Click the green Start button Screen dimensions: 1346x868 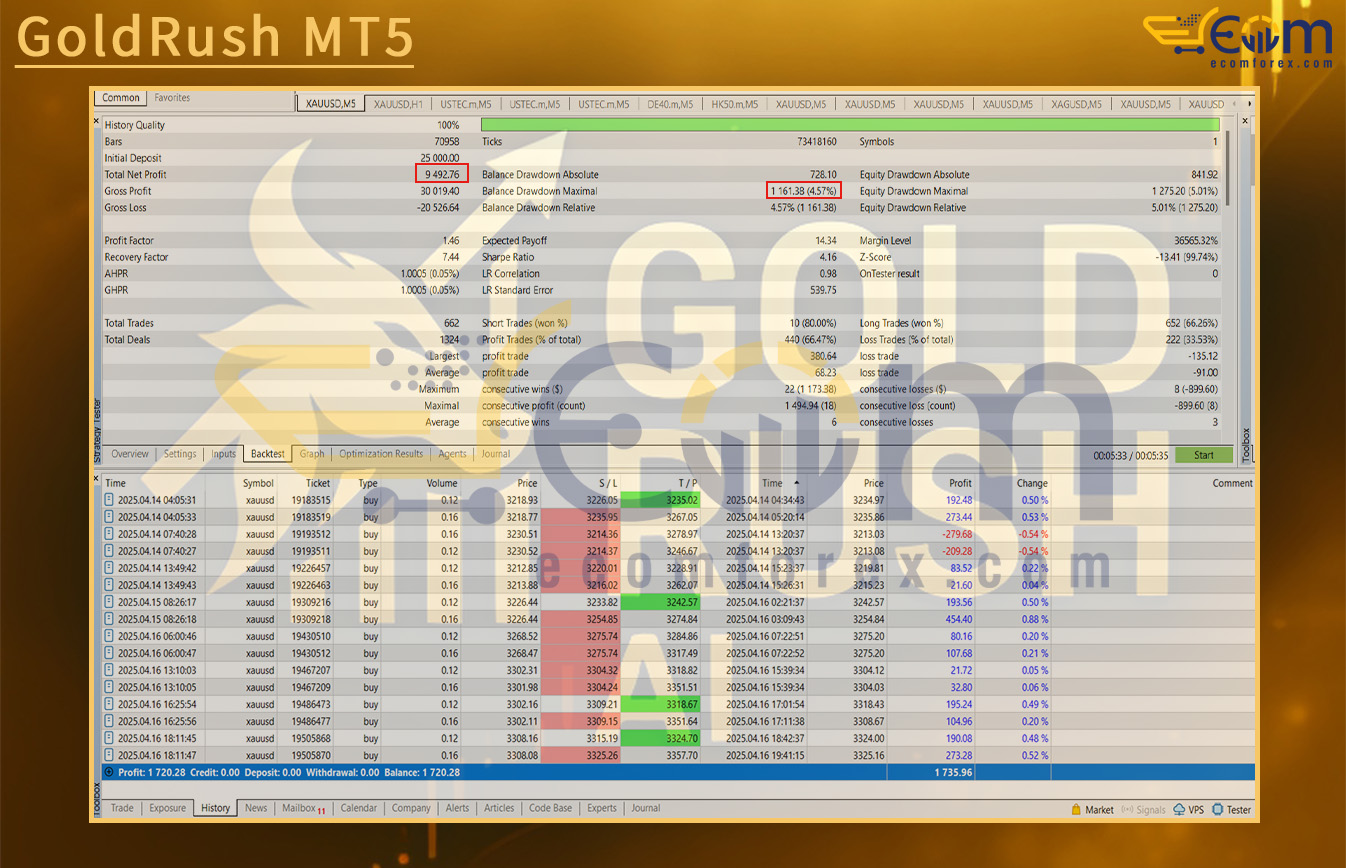[1204, 455]
